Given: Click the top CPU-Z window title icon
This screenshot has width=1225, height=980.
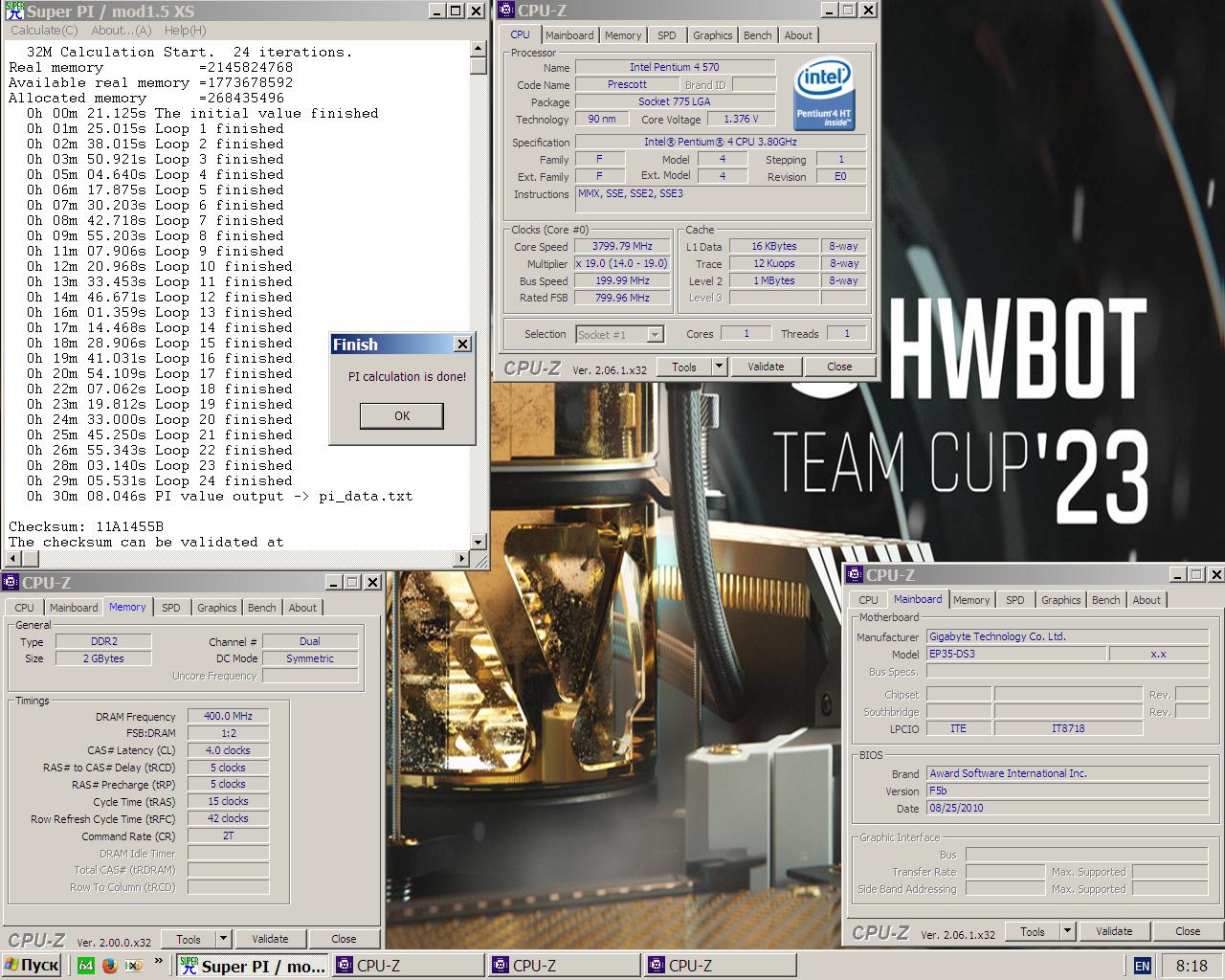Looking at the screenshot, I should [x=507, y=11].
